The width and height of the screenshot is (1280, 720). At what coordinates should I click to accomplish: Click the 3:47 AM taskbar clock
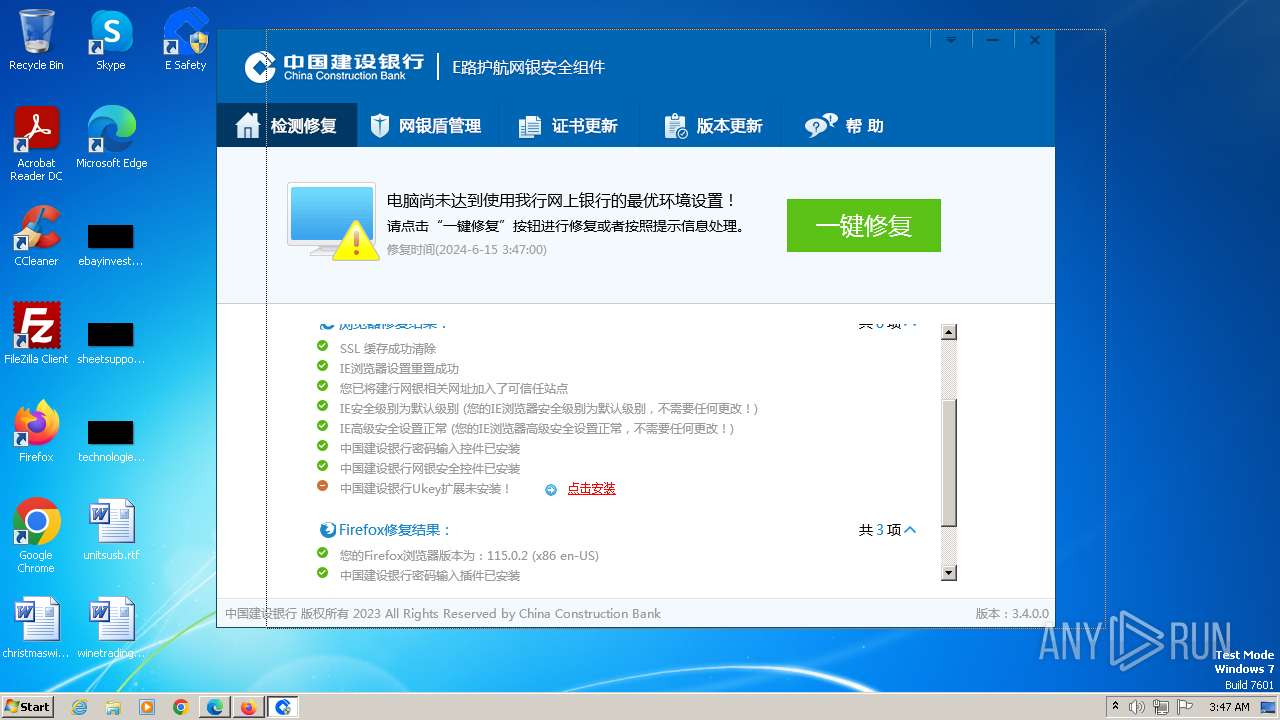click(x=1229, y=707)
